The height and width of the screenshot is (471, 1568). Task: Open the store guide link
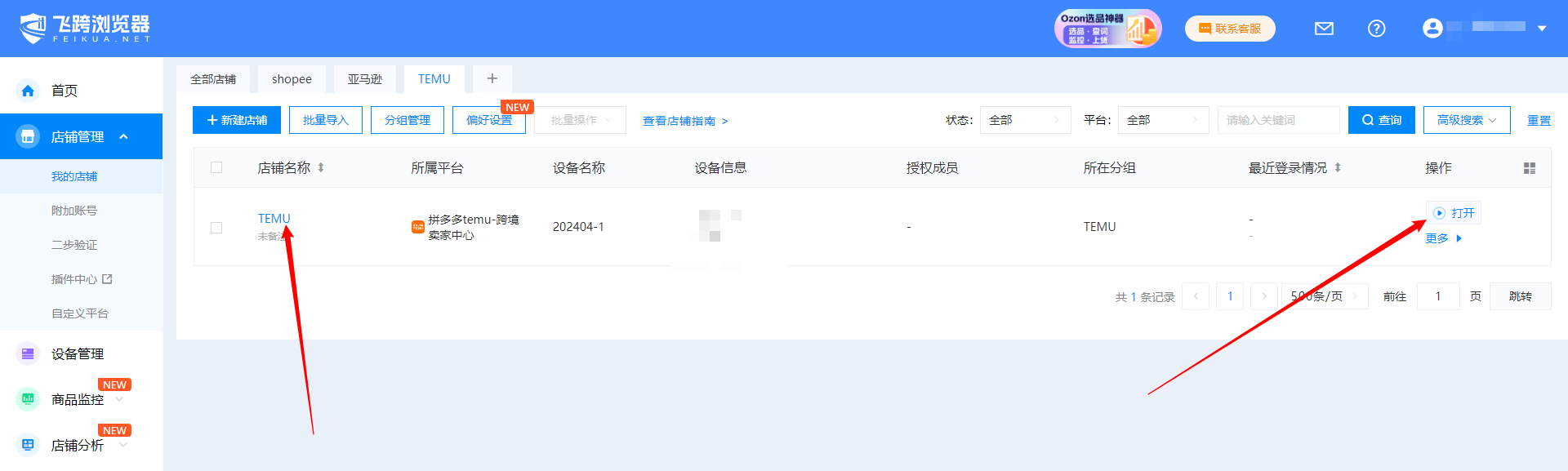(x=684, y=121)
